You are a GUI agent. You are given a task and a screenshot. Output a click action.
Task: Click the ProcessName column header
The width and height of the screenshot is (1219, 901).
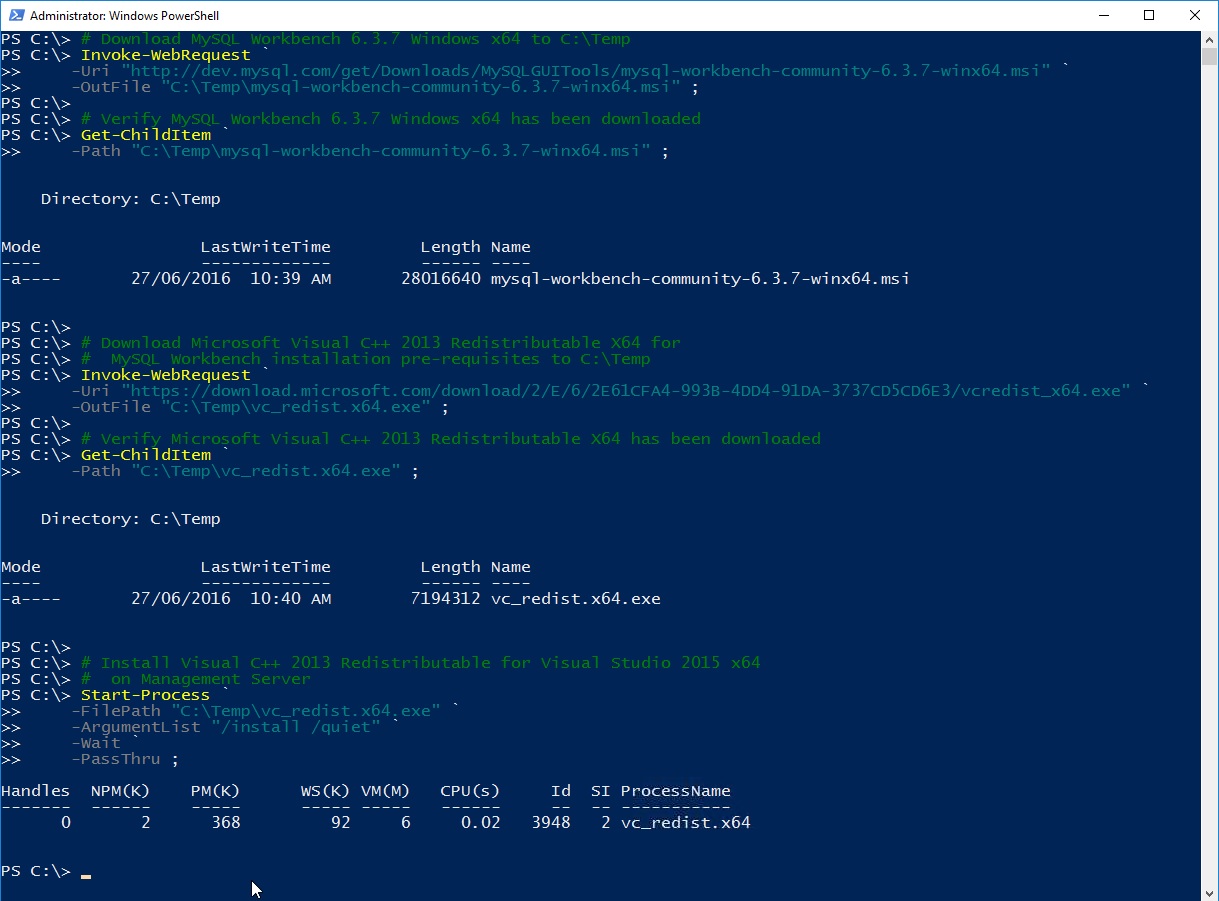(675, 791)
